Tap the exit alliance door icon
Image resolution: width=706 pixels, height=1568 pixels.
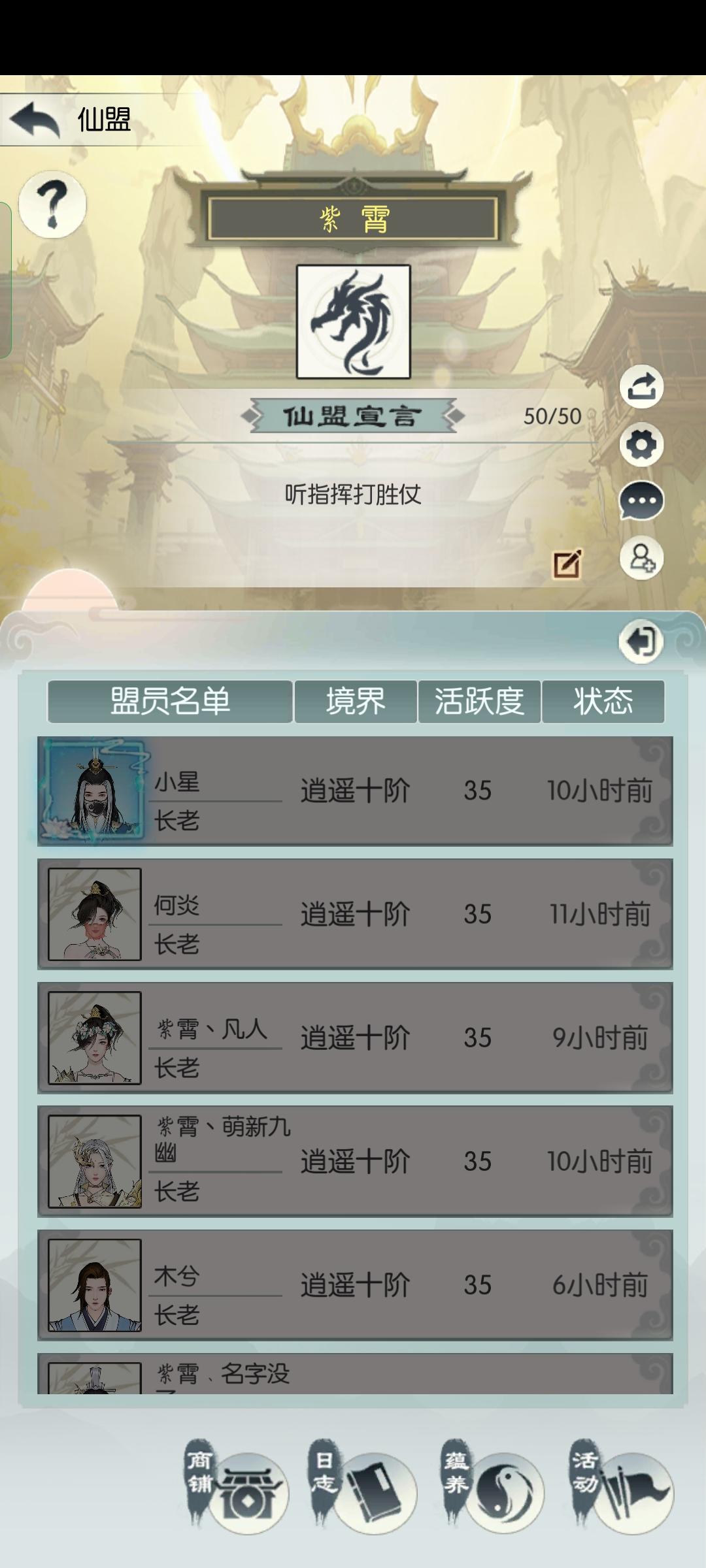(641, 642)
